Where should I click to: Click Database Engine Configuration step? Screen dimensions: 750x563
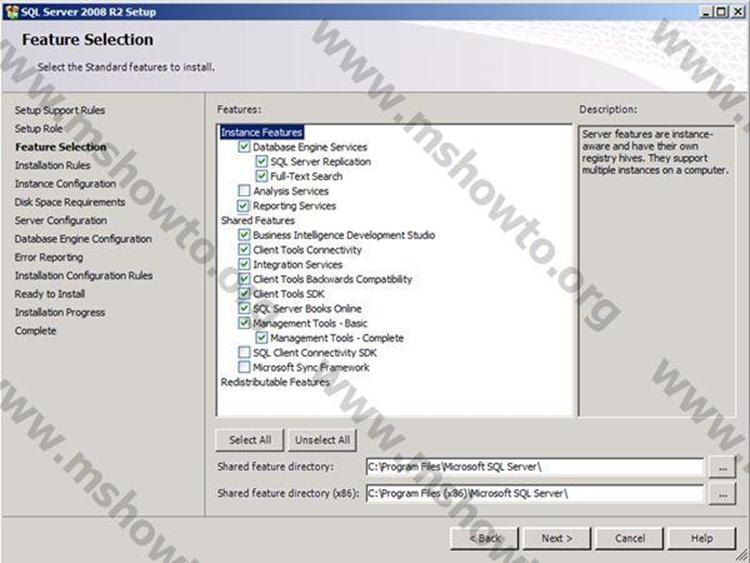click(x=83, y=239)
